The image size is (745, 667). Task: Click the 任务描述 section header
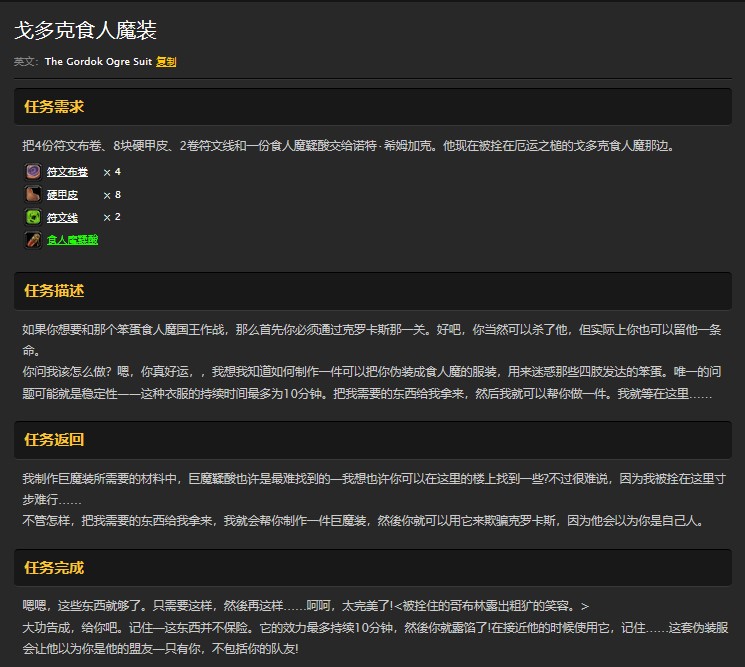tap(372, 291)
